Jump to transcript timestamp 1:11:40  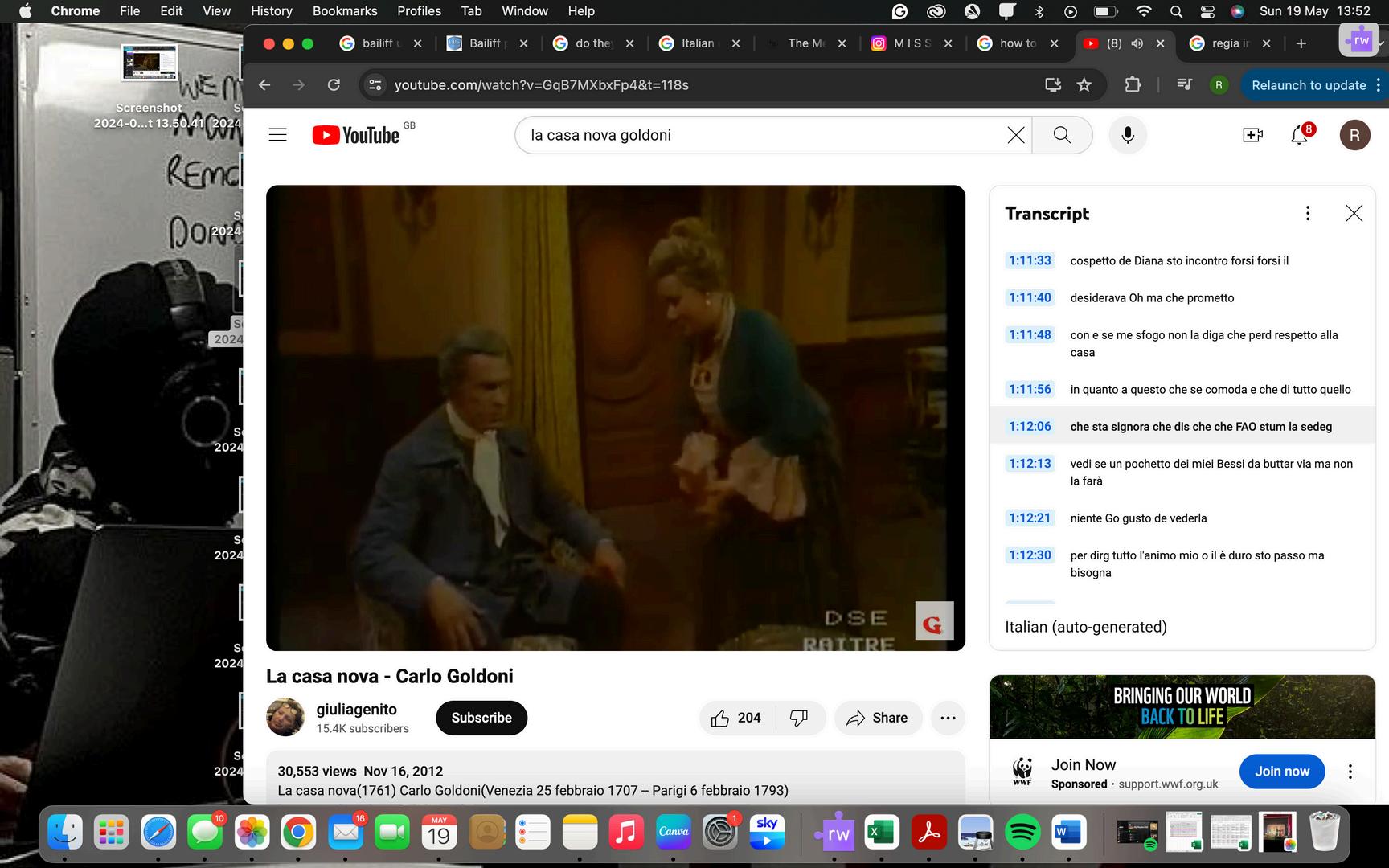(1030, 297)
